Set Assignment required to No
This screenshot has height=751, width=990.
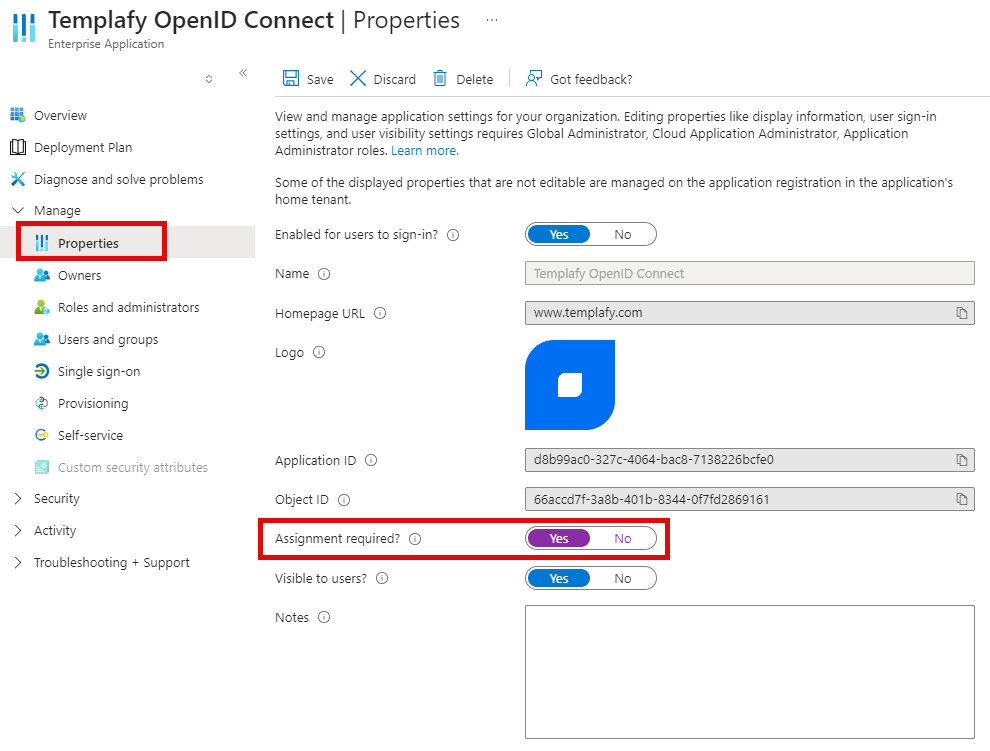pos(622,538)
